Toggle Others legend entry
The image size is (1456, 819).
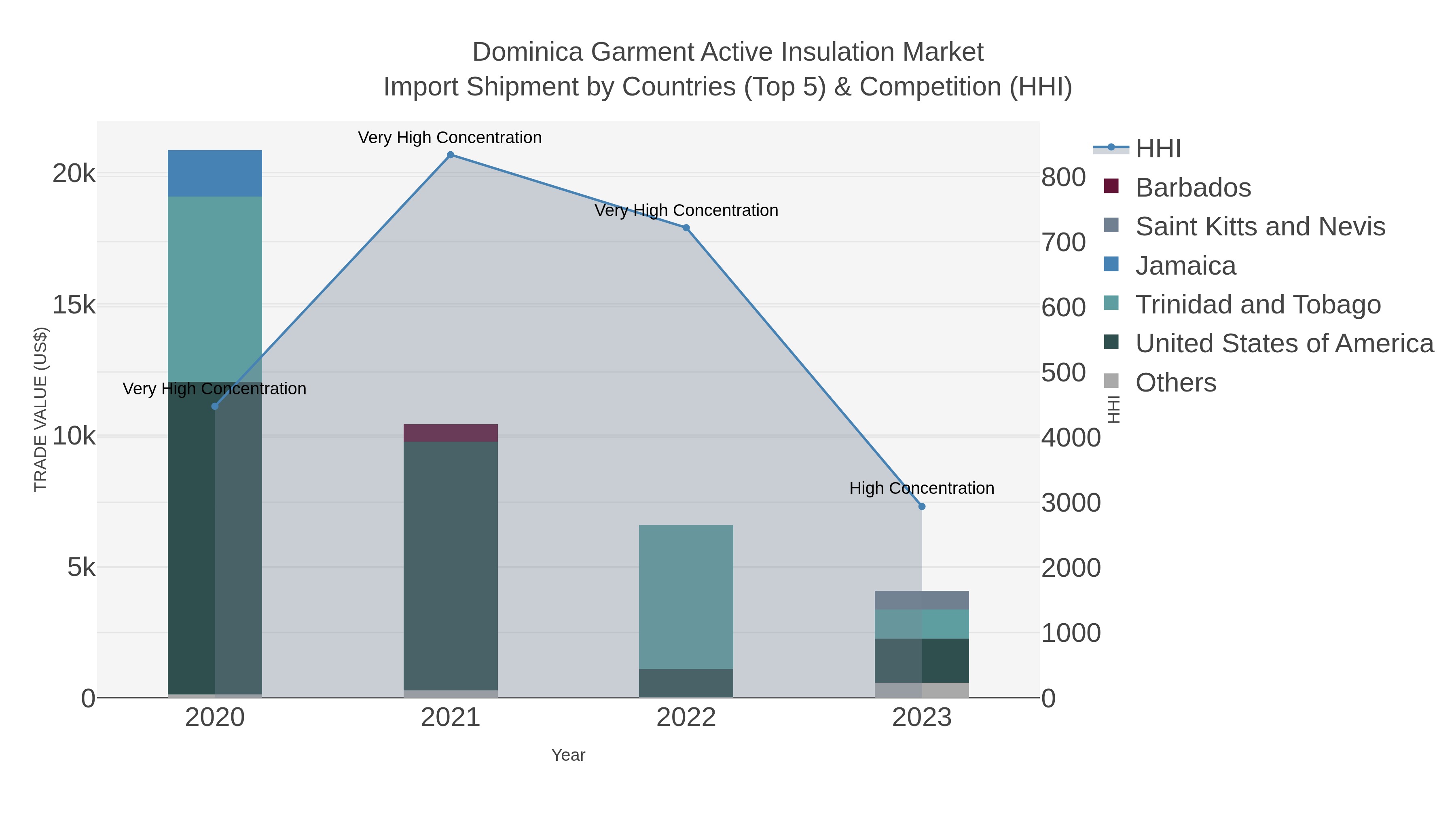point(1160,382)
